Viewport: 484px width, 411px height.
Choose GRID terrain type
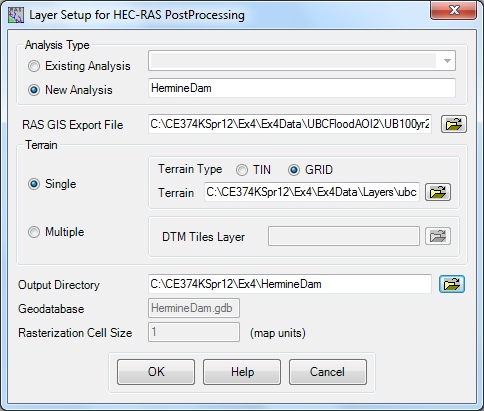click(x=294, y=170)
